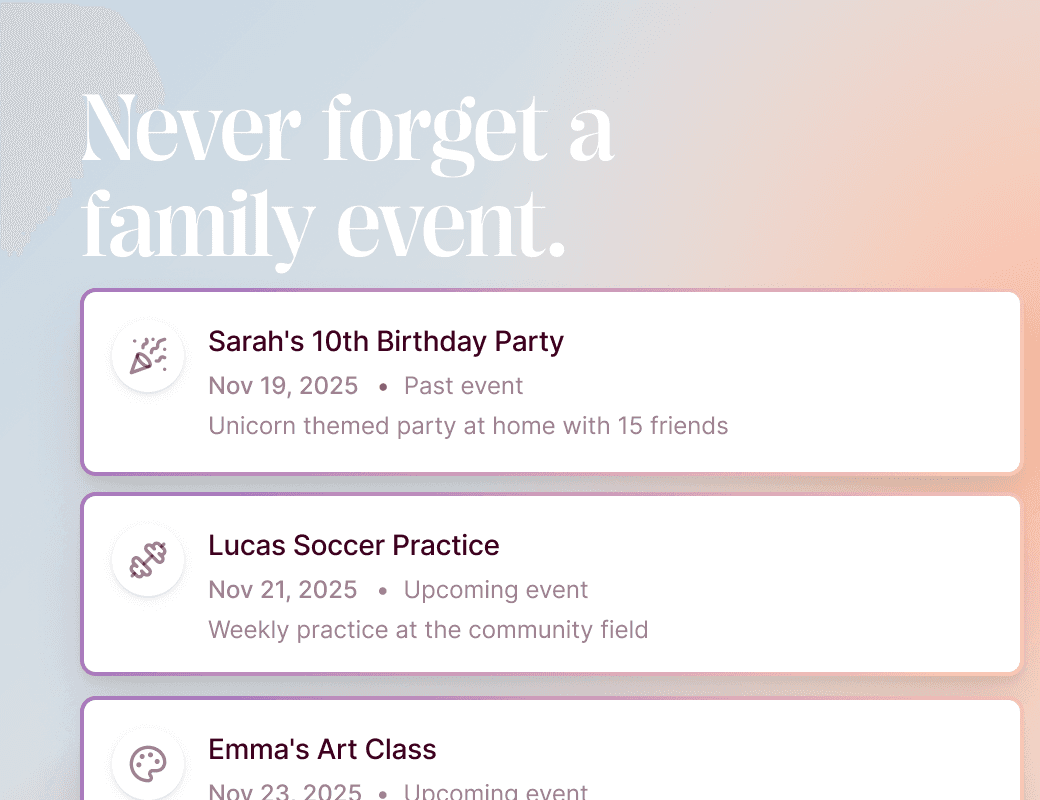This screenshot has height=800, width=1040.
Task: Click the Past event status label
Action: point(463,386)
